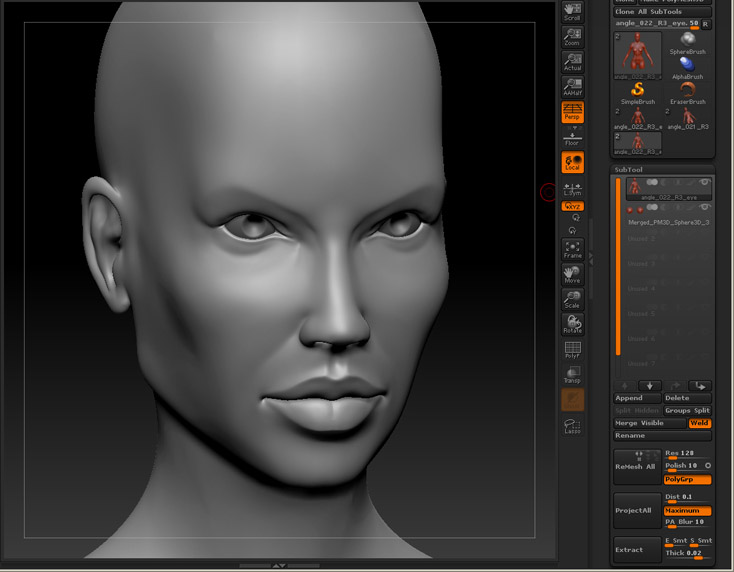Toggle Transp transparency mode
Viewport: 734px width, 572px height.
[x=573, y=374]
